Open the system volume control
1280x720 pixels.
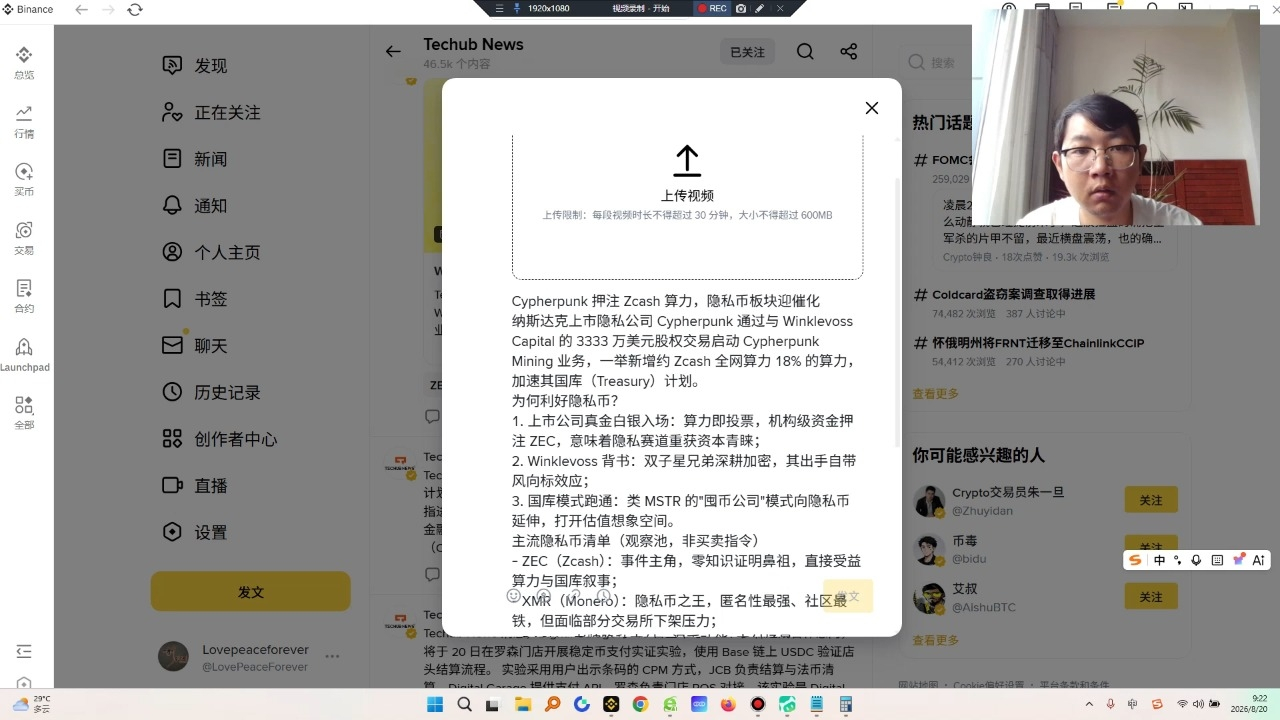pos(1199,705)
